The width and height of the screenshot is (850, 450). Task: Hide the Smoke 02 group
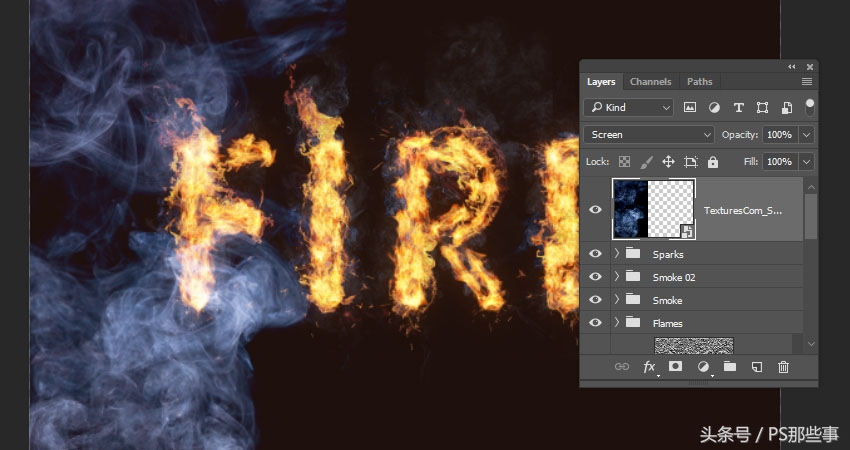click(x=595, y=277)
